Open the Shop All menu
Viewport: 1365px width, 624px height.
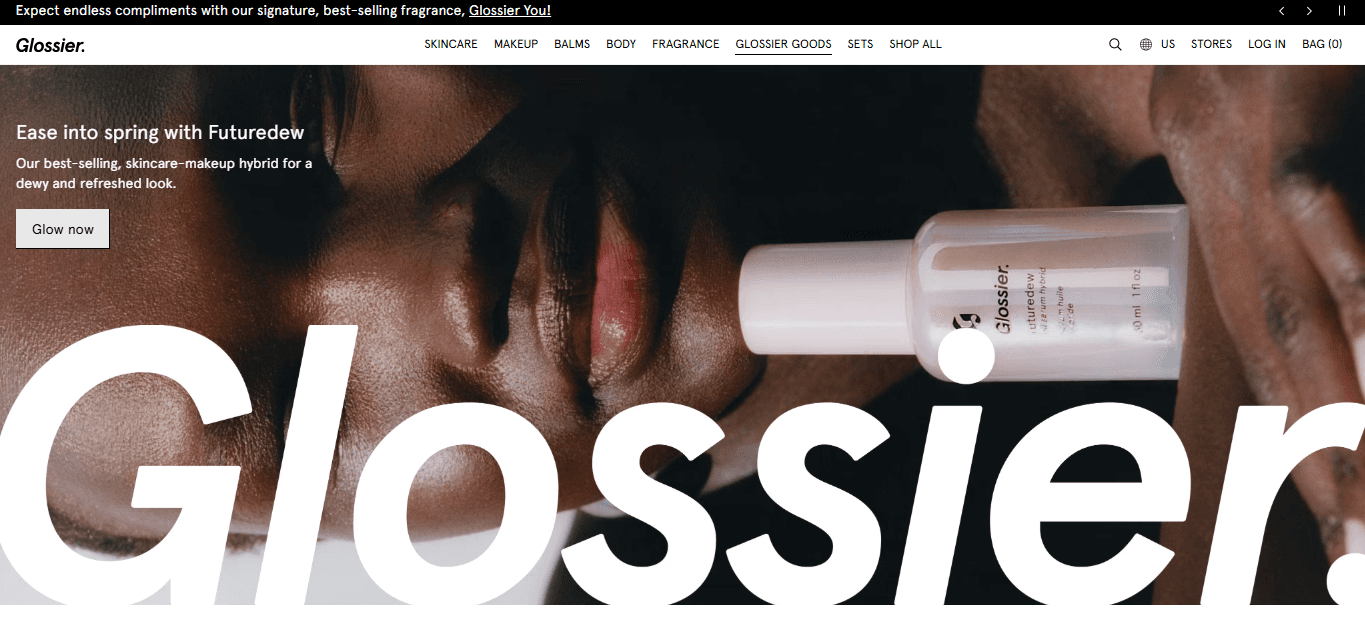(915, 44)
